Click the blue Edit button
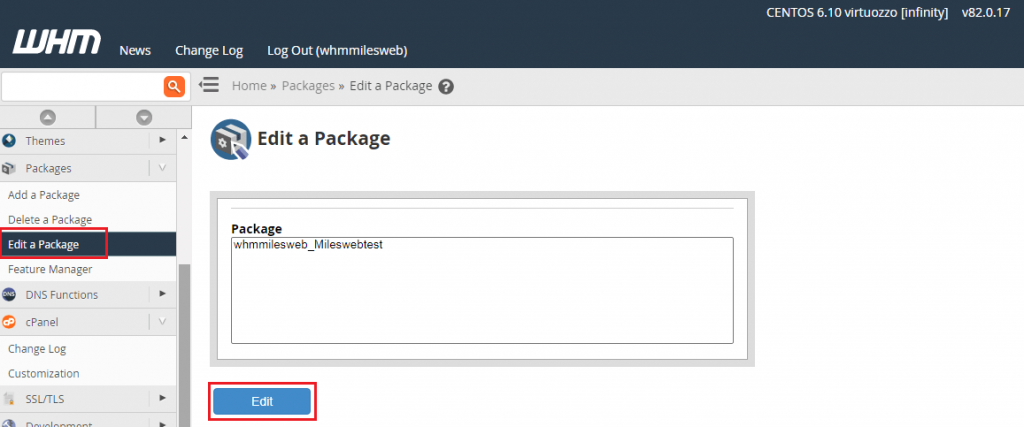Image resolution: width=1024 pixels, height=427 pixels. click(262, 402)
